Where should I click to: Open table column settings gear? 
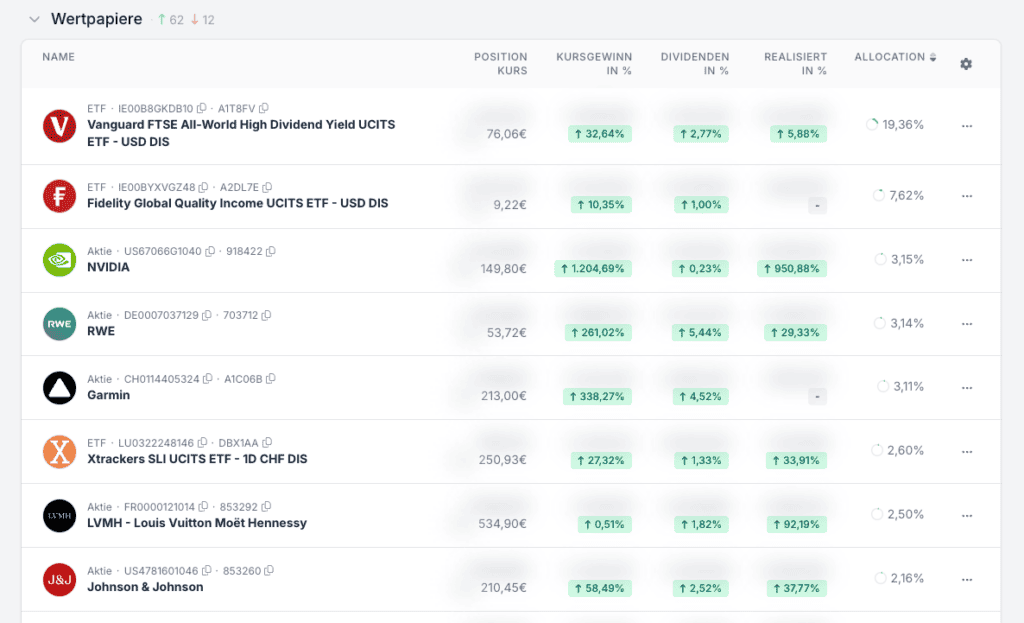(x=965, y=64)
